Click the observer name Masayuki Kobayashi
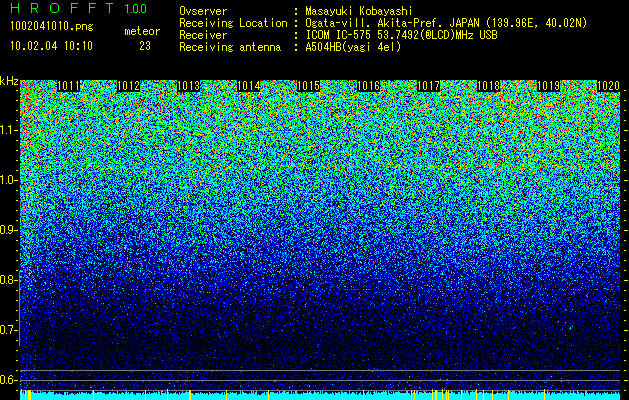The image size is (629, 400). 359,11
